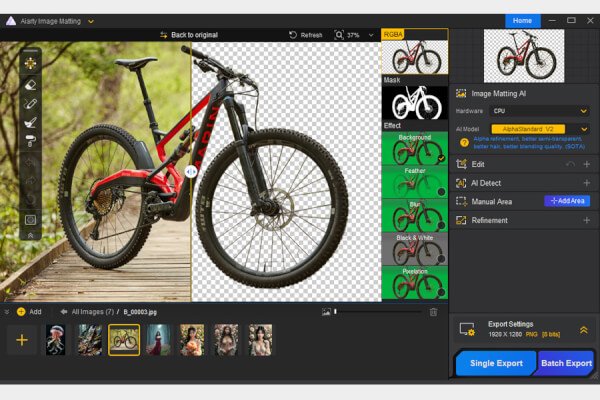Expand the Refinement section

click(586, 220)
